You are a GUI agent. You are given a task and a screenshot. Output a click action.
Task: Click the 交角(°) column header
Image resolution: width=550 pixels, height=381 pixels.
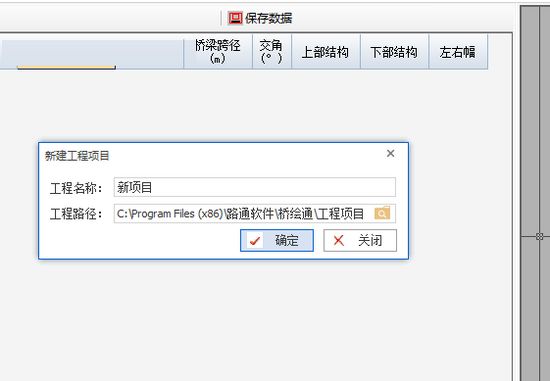pyautogui.click(x=271, y=52)
